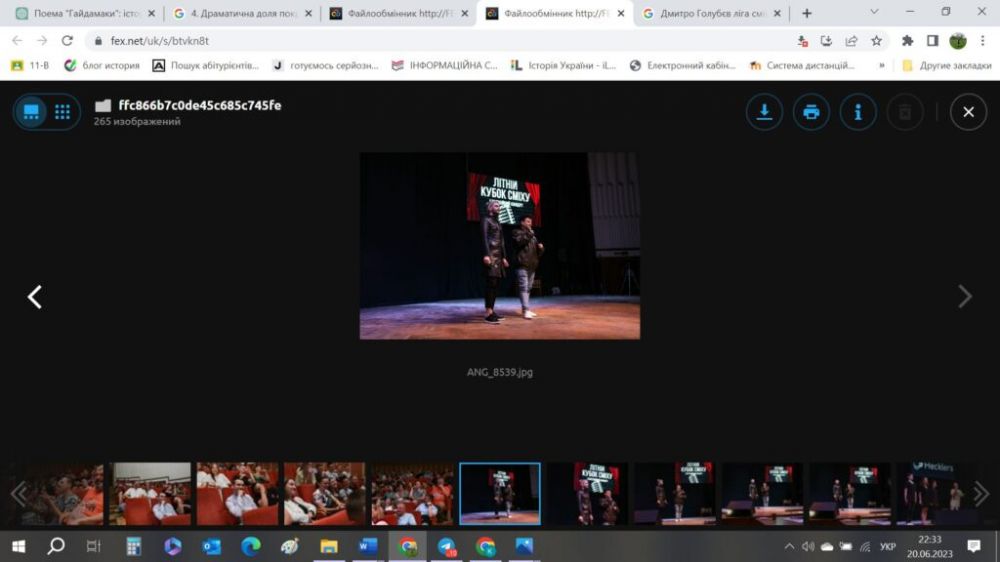
Task: Close the image viewer with X button
Action: (x=967, y=112)
